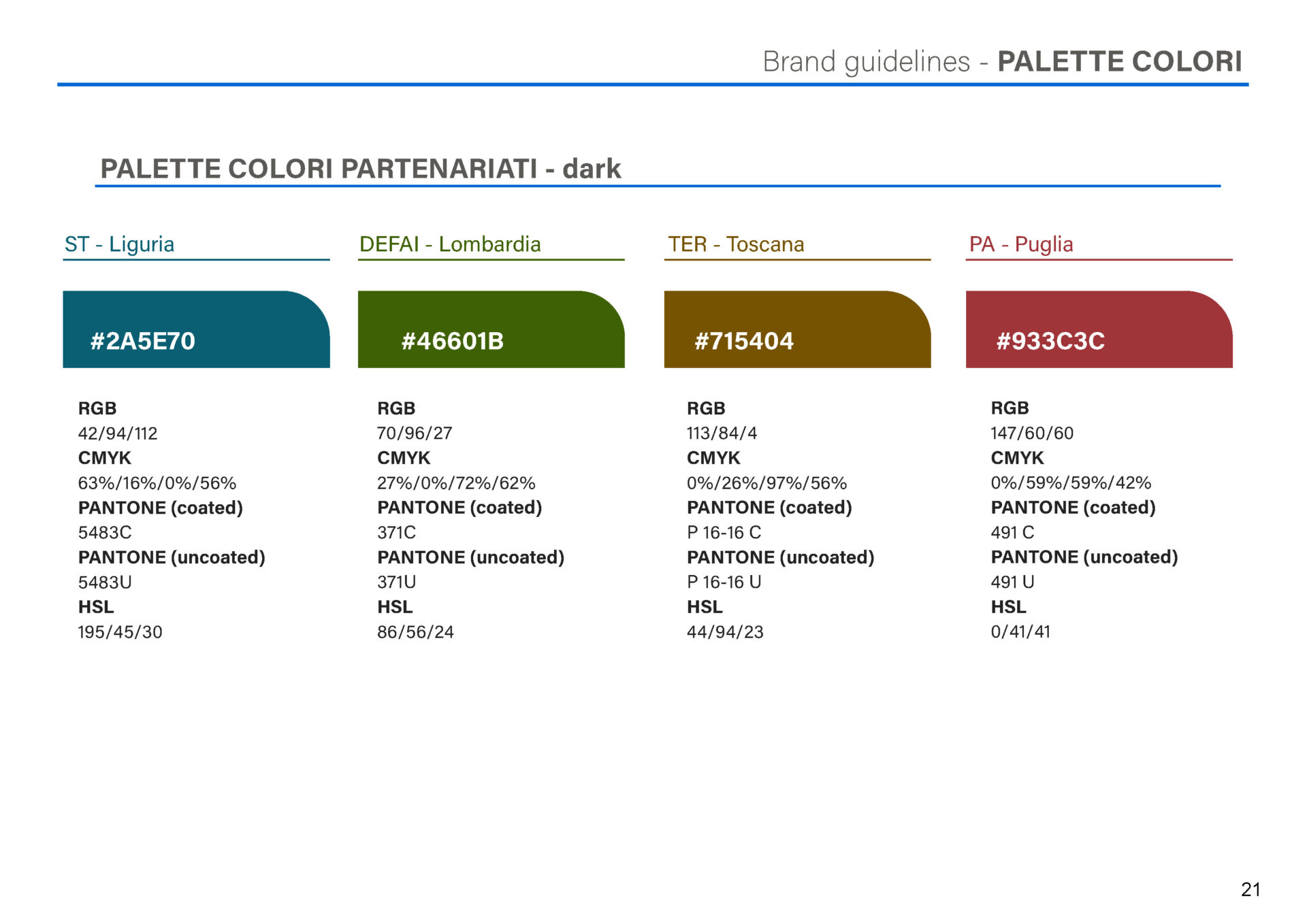
Task: Open the PA - Puglia heading
Action: pos(1021,244)
